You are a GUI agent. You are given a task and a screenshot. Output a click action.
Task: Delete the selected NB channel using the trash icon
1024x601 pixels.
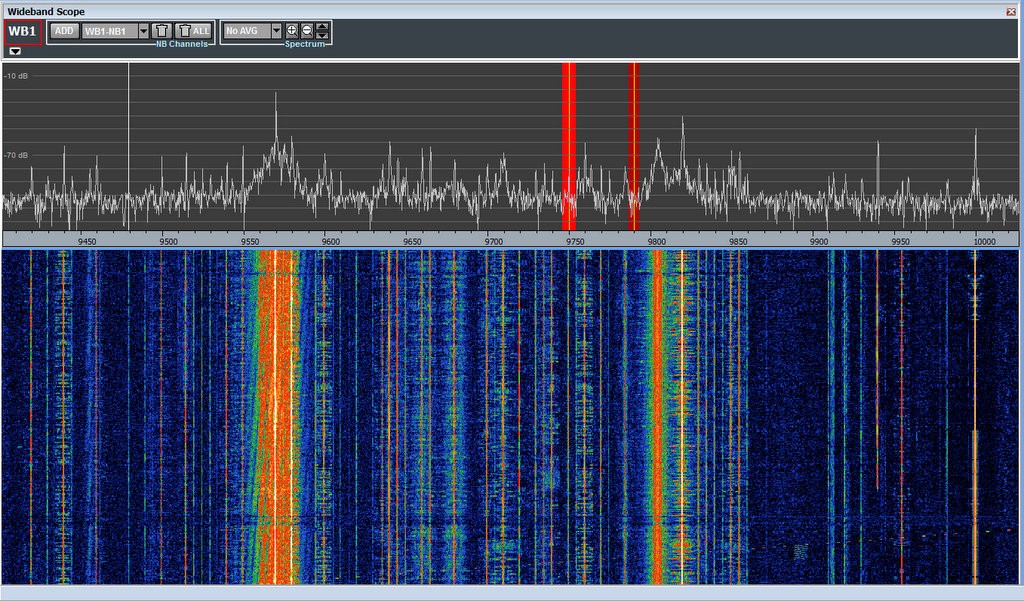162,30
